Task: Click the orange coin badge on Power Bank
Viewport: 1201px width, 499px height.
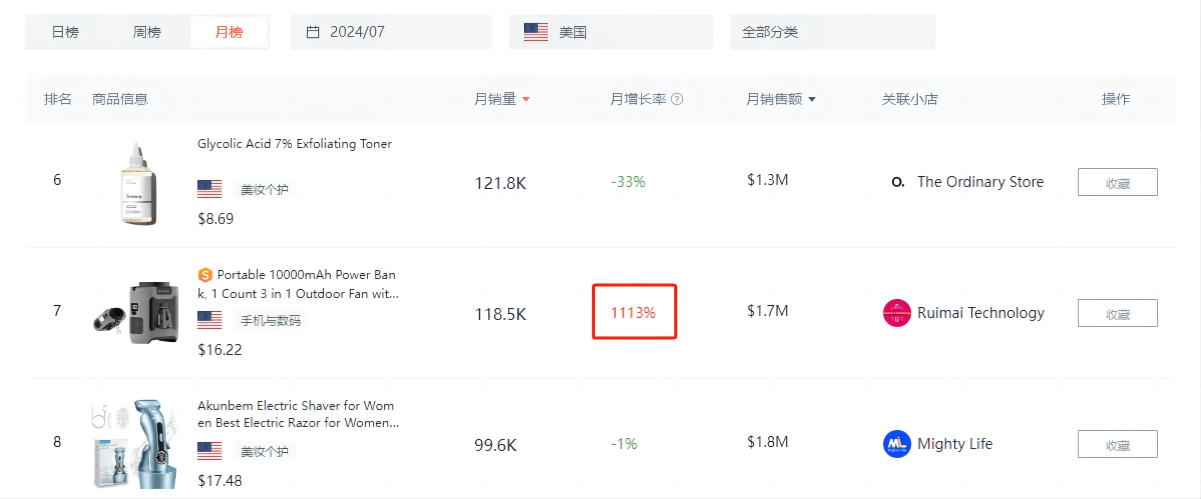Action: (x=205, y=274)
